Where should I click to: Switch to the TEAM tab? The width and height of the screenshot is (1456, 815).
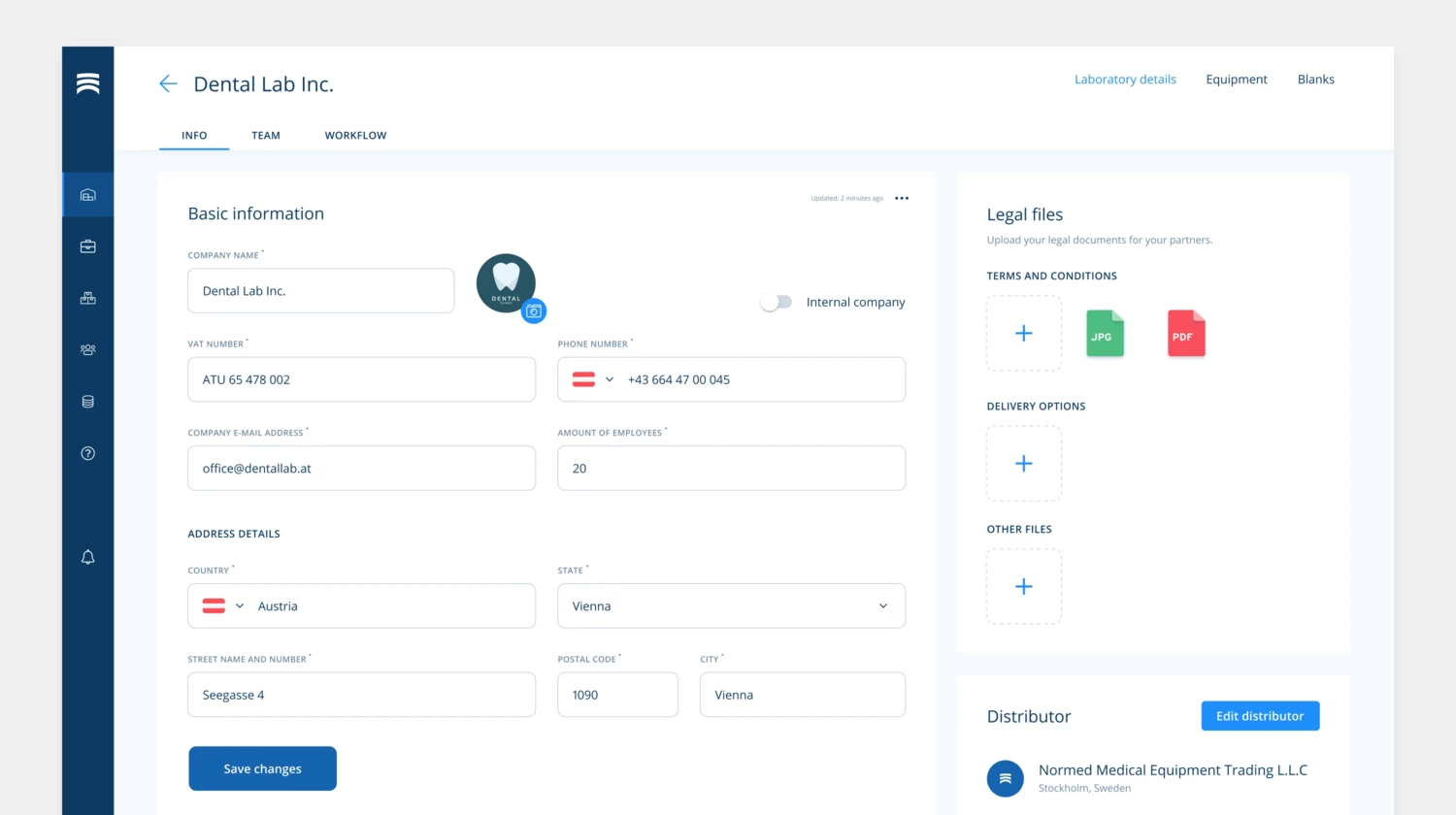coord(266,136)
